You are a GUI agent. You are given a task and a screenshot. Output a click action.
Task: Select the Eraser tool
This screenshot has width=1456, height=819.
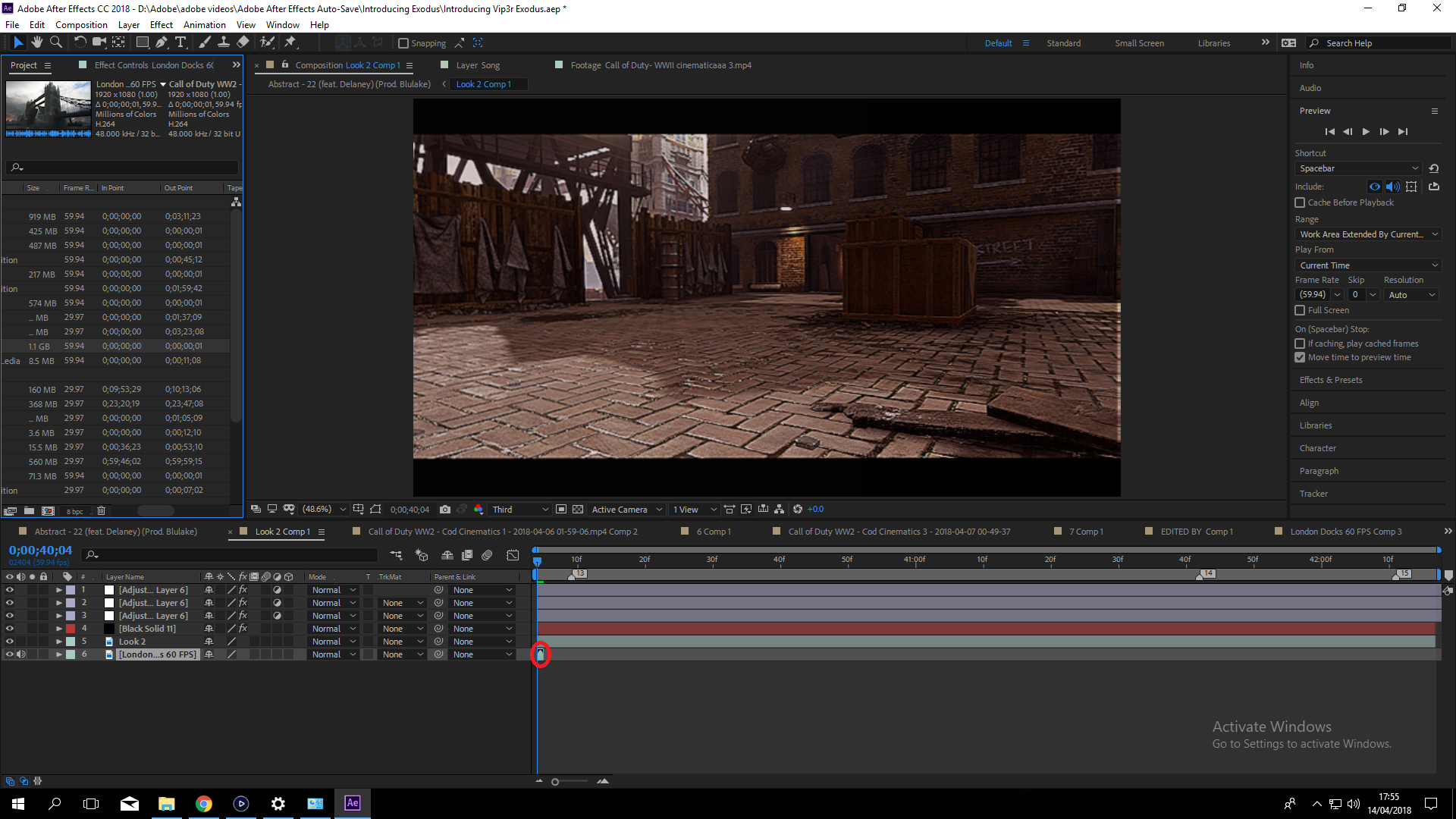click(x=243, y=42)
